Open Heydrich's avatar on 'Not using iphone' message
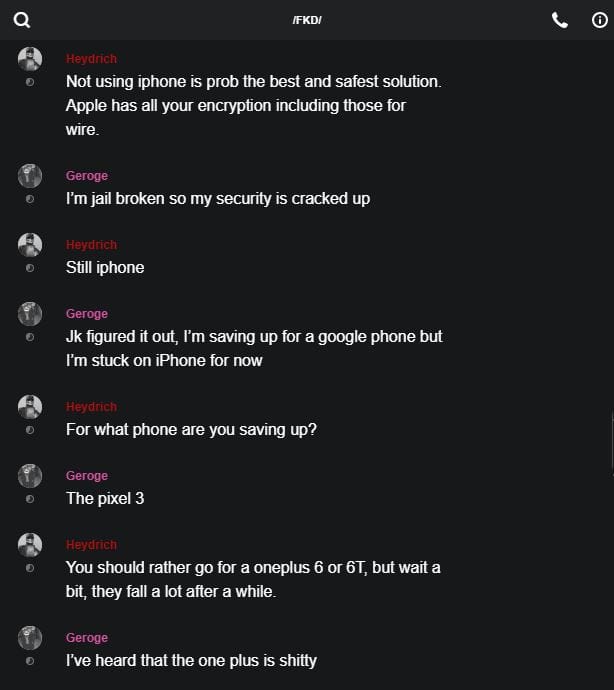Screen dimensions: 614x690 click(x=30, y=59)
